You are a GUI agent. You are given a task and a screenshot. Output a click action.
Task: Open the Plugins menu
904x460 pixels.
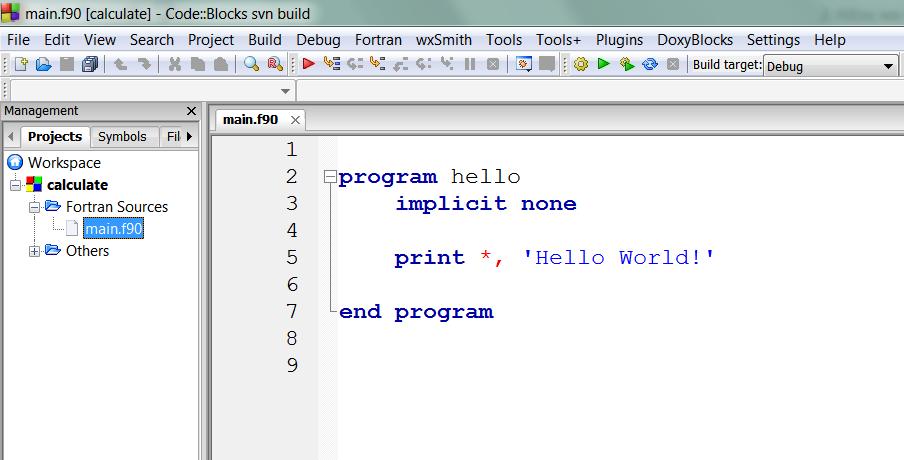619,40
